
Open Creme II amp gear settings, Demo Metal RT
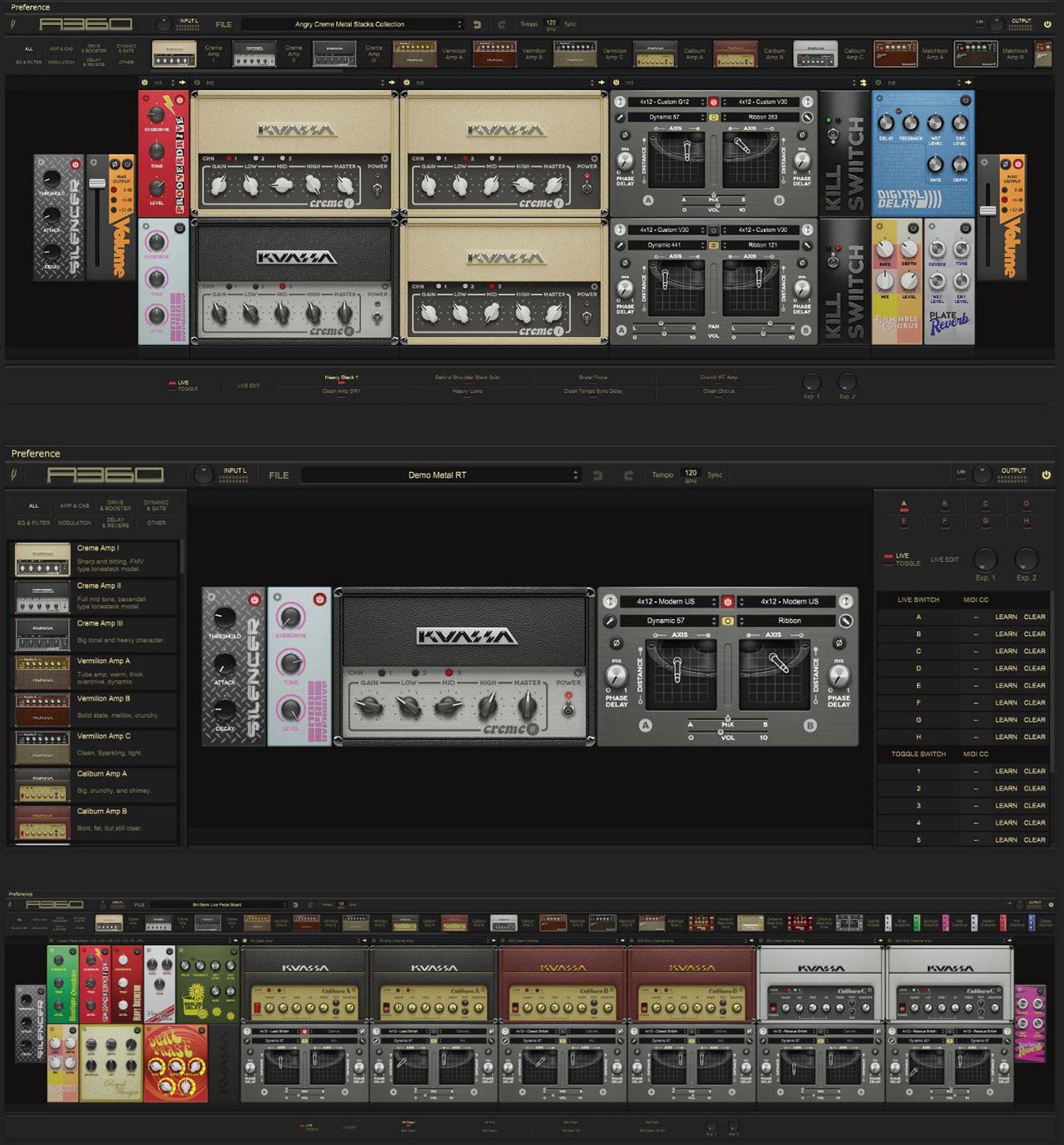pos(578,673)
